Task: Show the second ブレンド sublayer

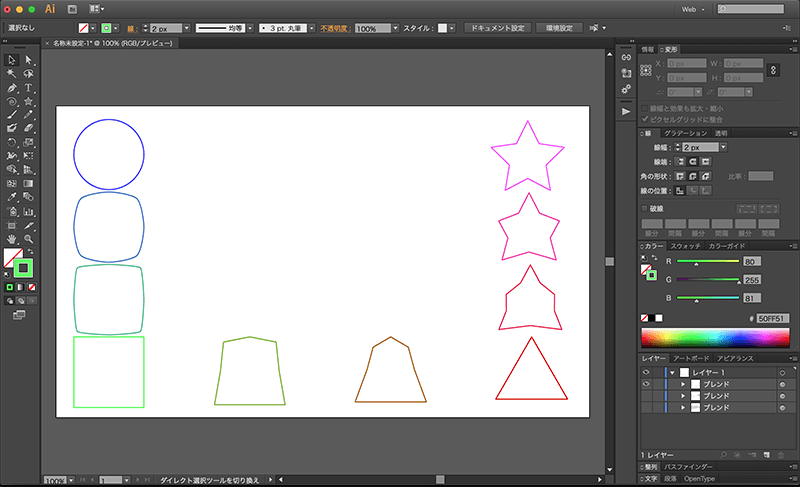Action: [646, 396]
